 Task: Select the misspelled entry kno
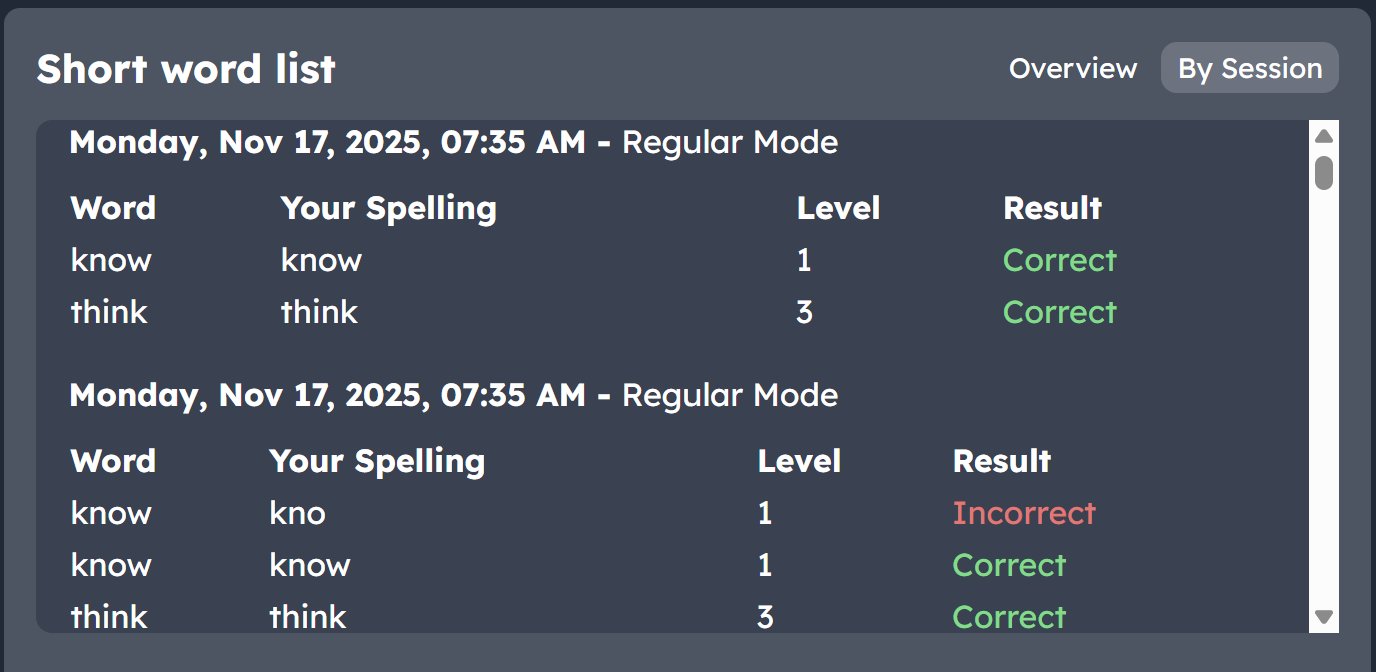pos(297,513)
